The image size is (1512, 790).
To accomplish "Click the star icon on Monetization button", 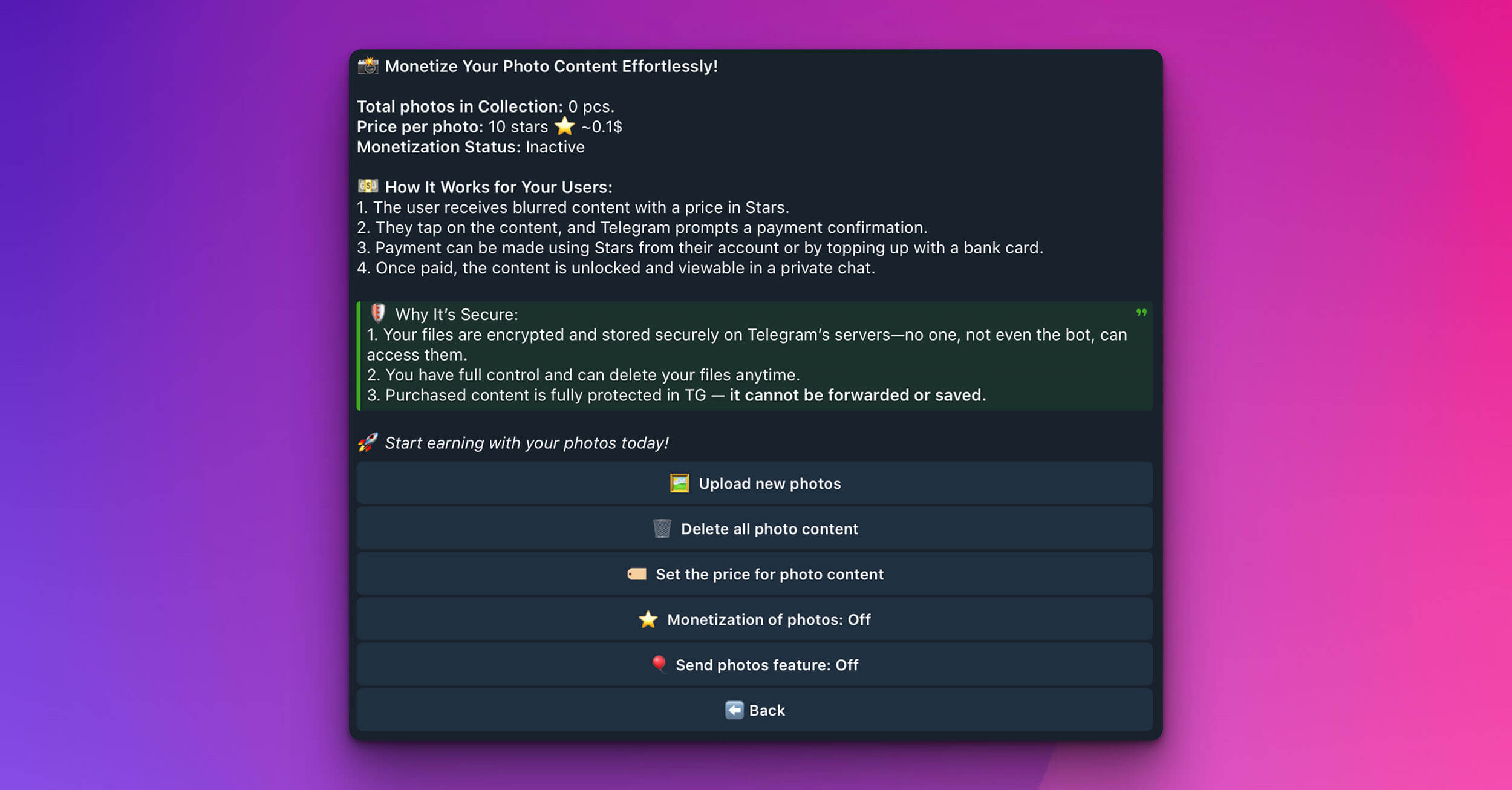I will (x=648, y=619).
